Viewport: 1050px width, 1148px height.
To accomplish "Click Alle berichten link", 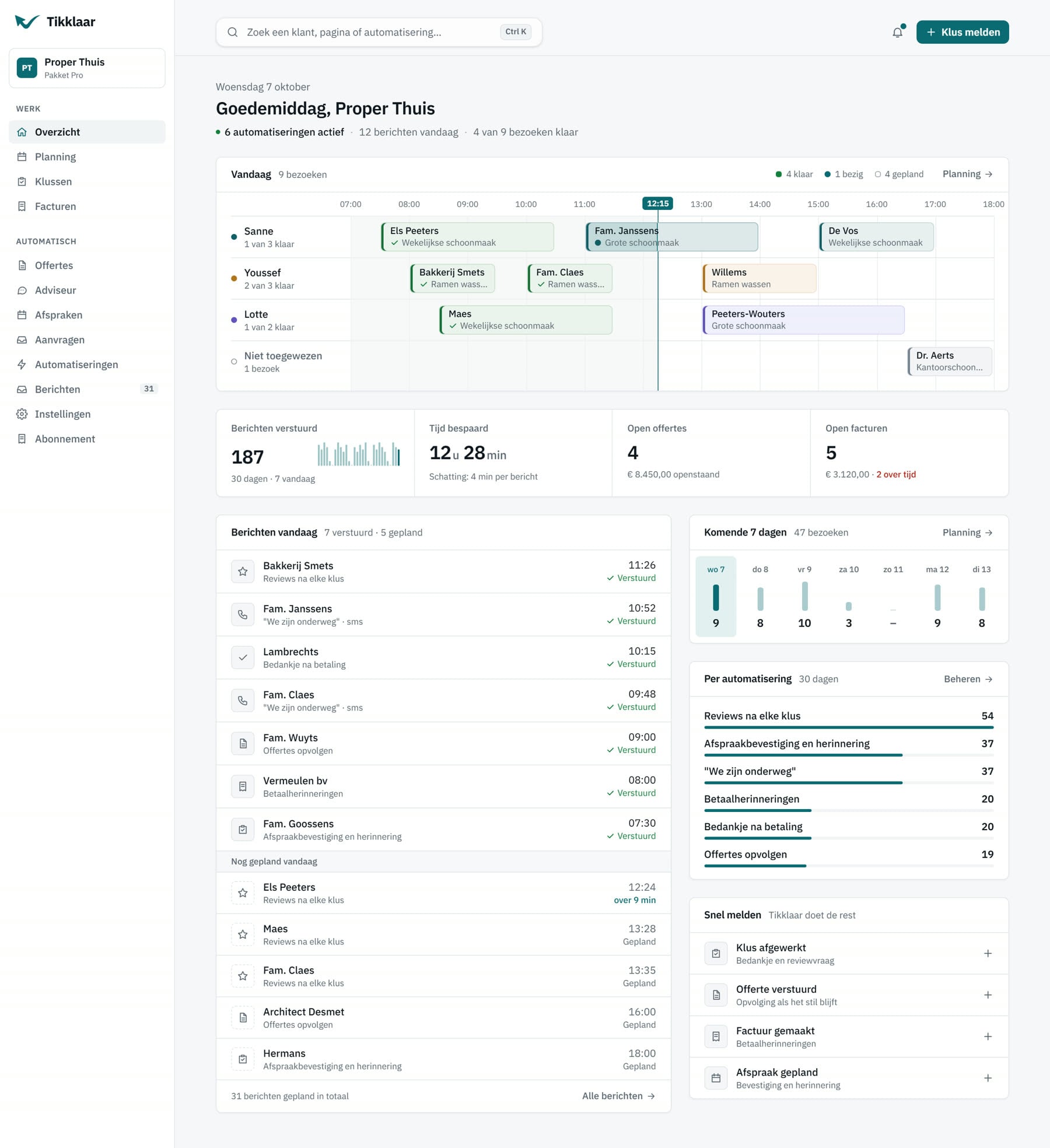I will click(x=618, y=1096).
